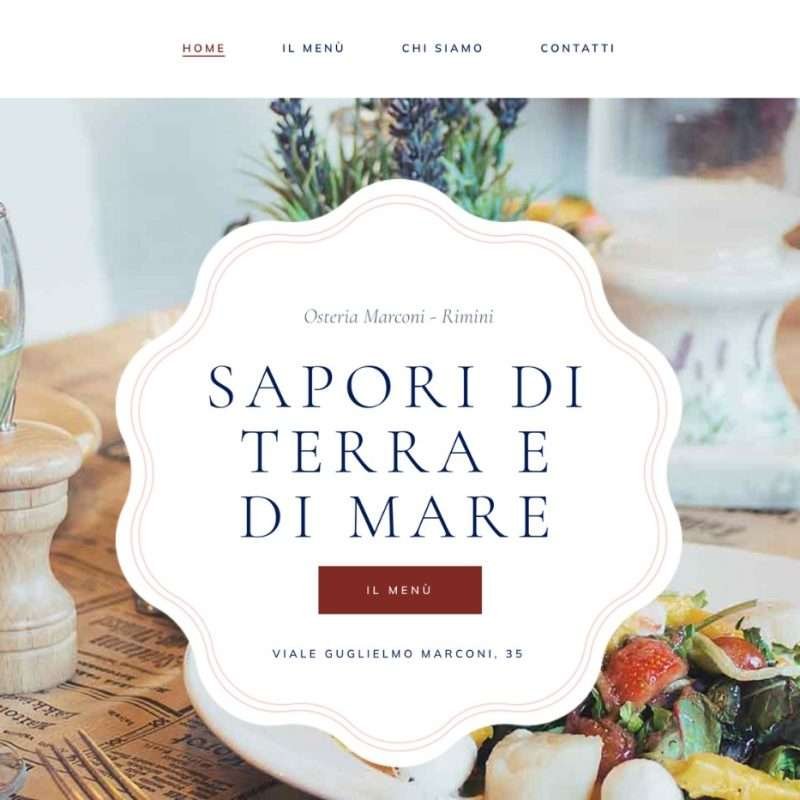The image size is (800, 800).
Task: Select the Viale Guglielmo Marconi, 35 address
Action: tap(398, 654)
